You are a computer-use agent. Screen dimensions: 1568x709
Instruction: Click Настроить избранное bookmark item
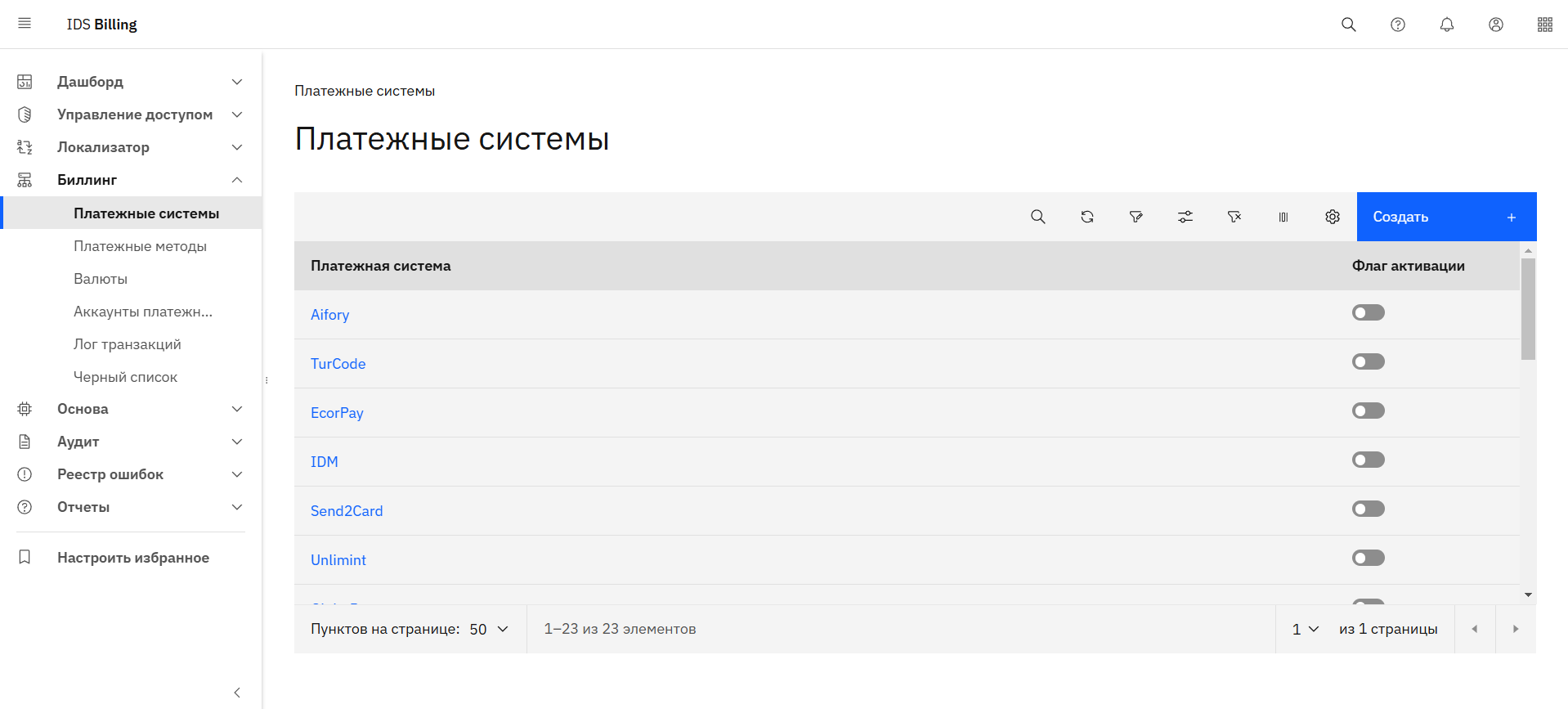coord(132,558)
